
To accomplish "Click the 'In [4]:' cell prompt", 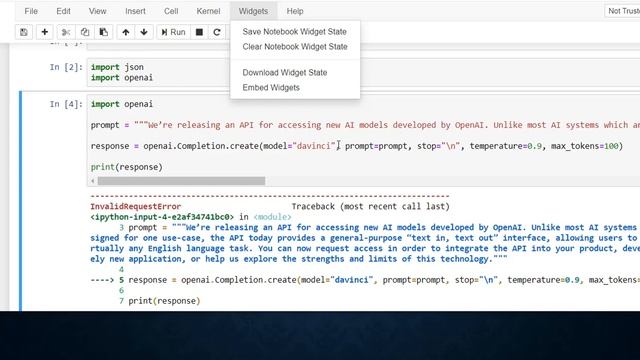I will coord(66,104).
